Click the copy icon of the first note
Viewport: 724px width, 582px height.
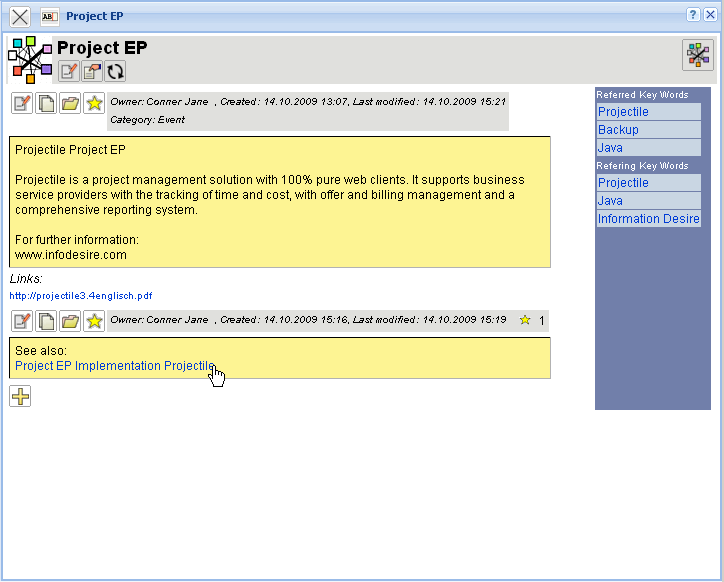click(x=46, y=103)
